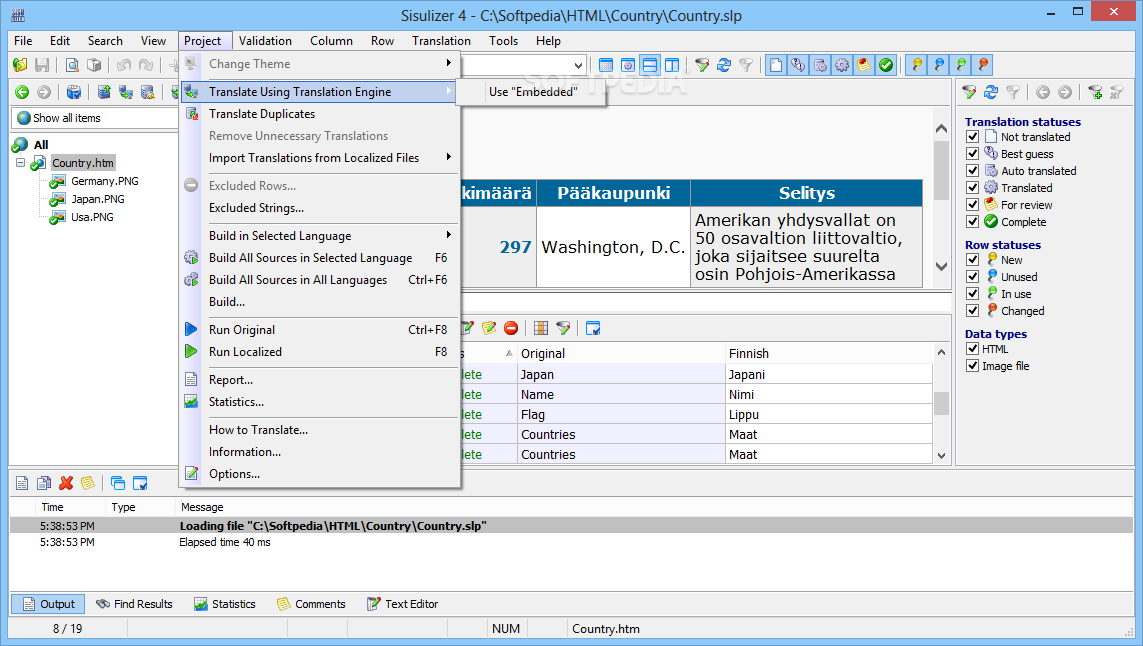Uncheck the Auto translated status checkbox
Screen dimensions: 1143x646
pyautogui.click(x=972, y=170)
